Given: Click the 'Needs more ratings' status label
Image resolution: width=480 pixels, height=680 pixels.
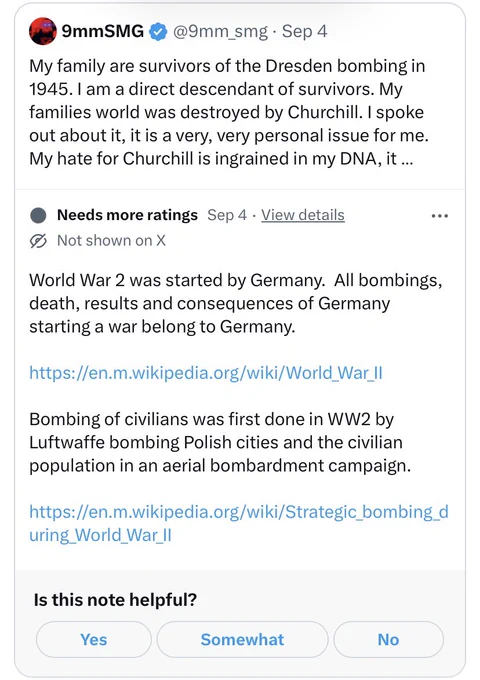Looking at the screenshot, I should pyautogui.click(x=127, y=215).
